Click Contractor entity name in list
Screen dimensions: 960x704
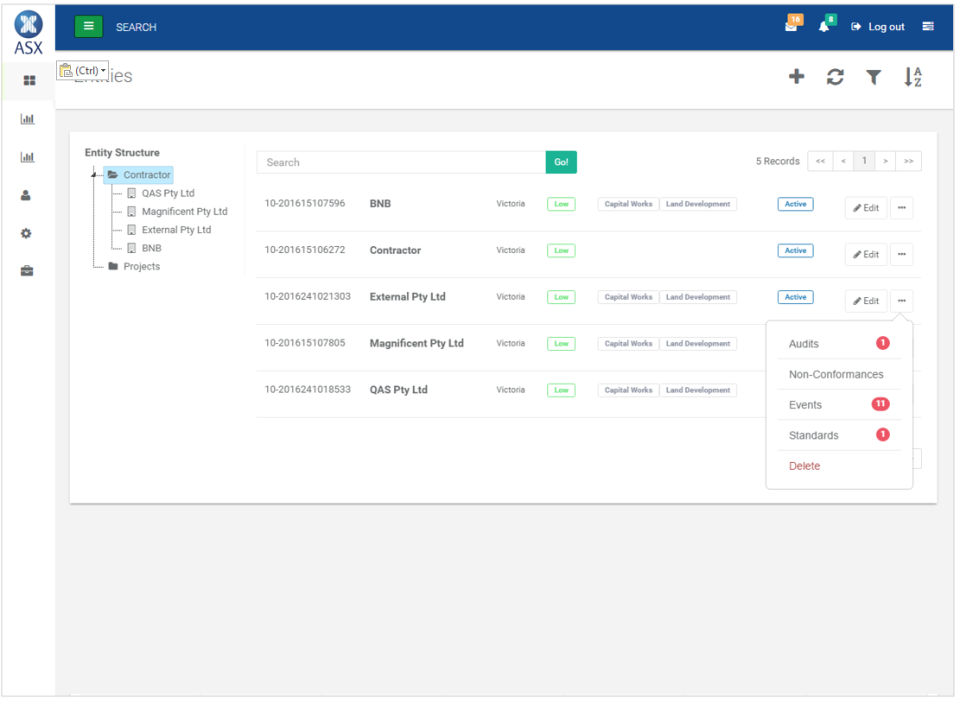coord(395,250)
